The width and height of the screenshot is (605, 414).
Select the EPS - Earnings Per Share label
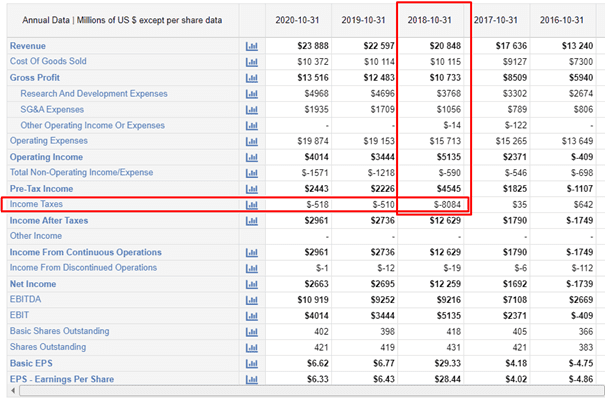tap(61, 379)
